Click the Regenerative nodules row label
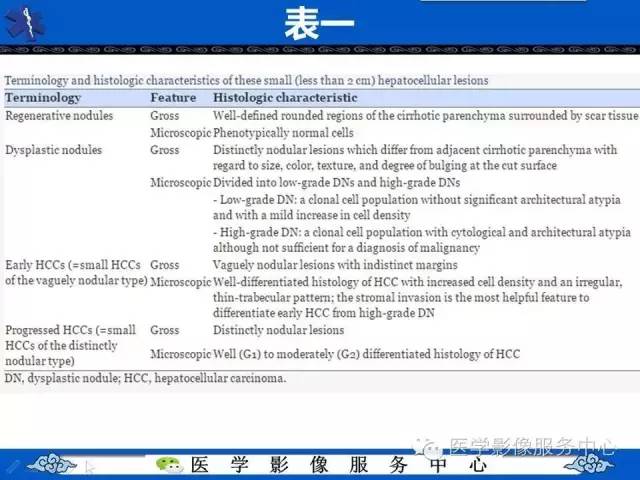 59,116
